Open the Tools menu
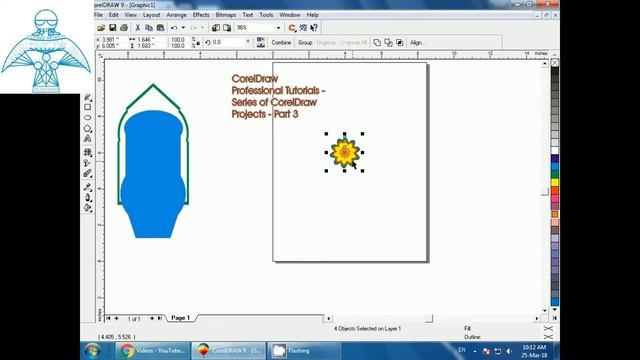The height and width of the screenshot is (360, 640). pyautogui.click(x=266, y=15)
